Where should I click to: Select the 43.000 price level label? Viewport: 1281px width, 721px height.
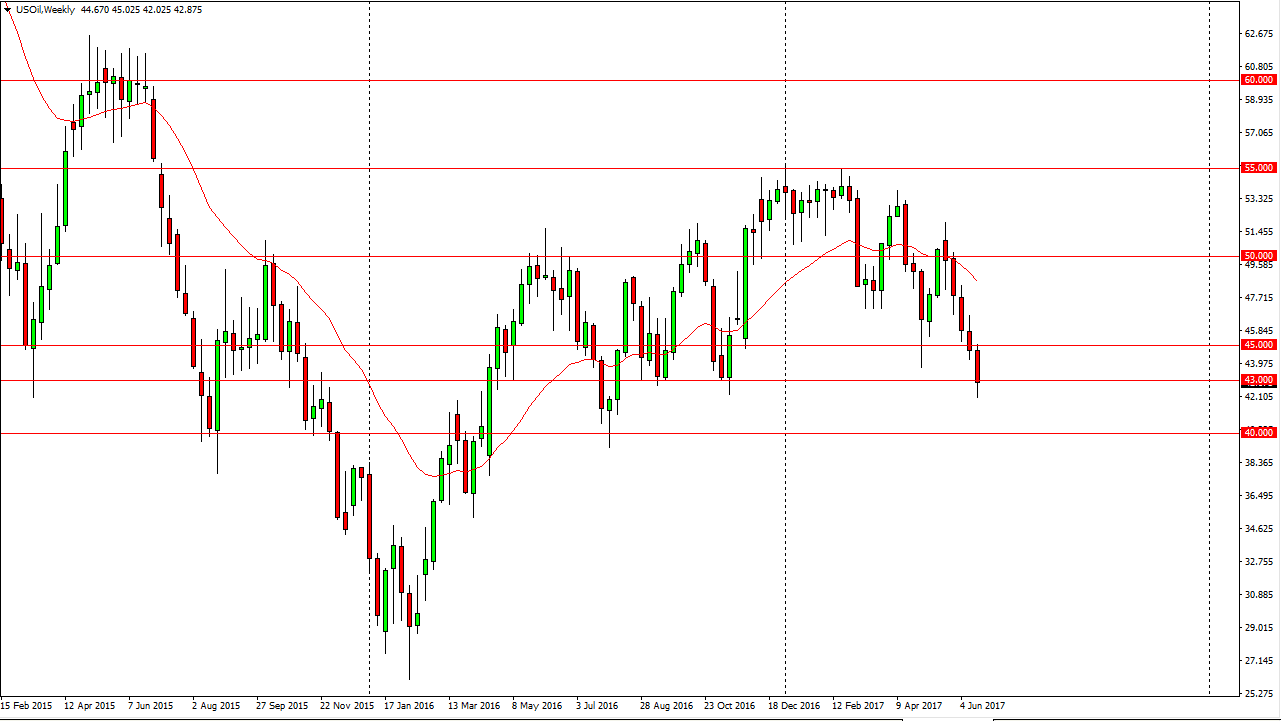(x=1258, y=380)
